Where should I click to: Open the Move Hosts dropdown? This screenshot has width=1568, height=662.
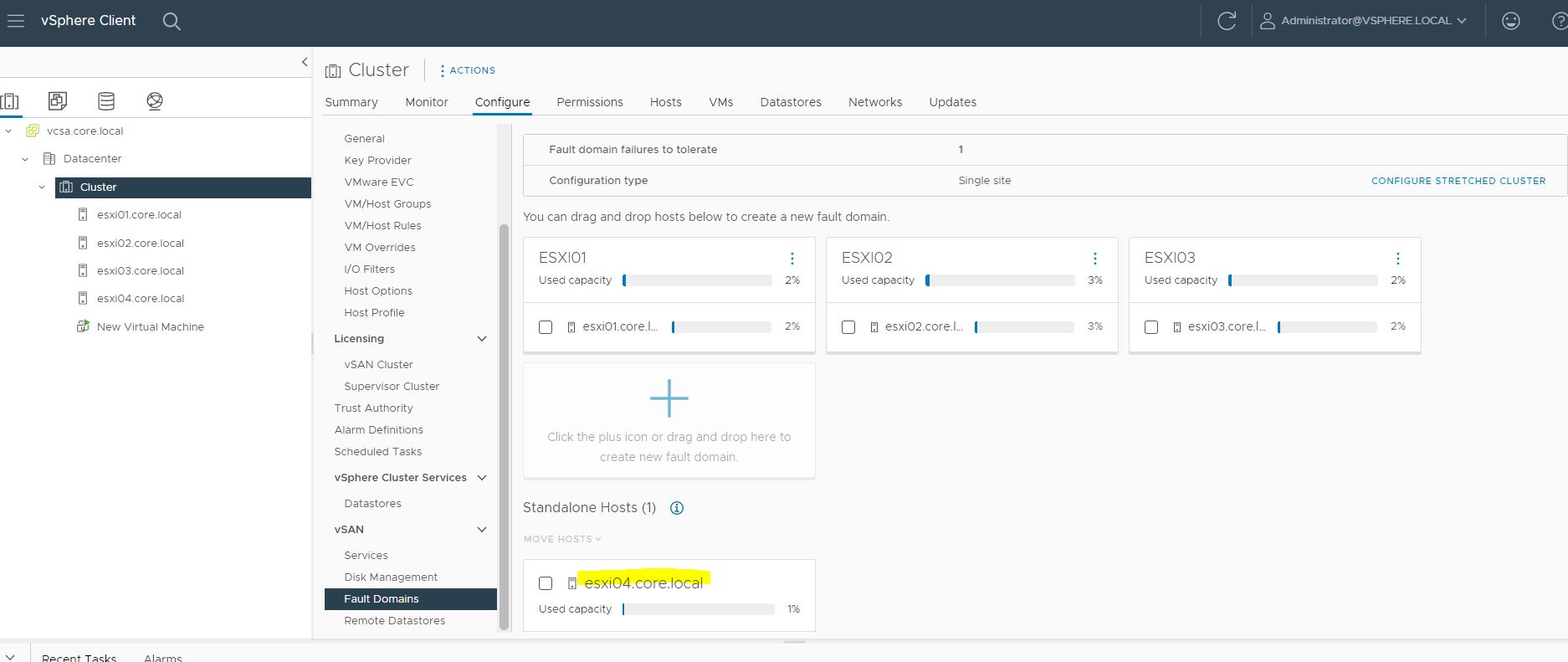562,539
